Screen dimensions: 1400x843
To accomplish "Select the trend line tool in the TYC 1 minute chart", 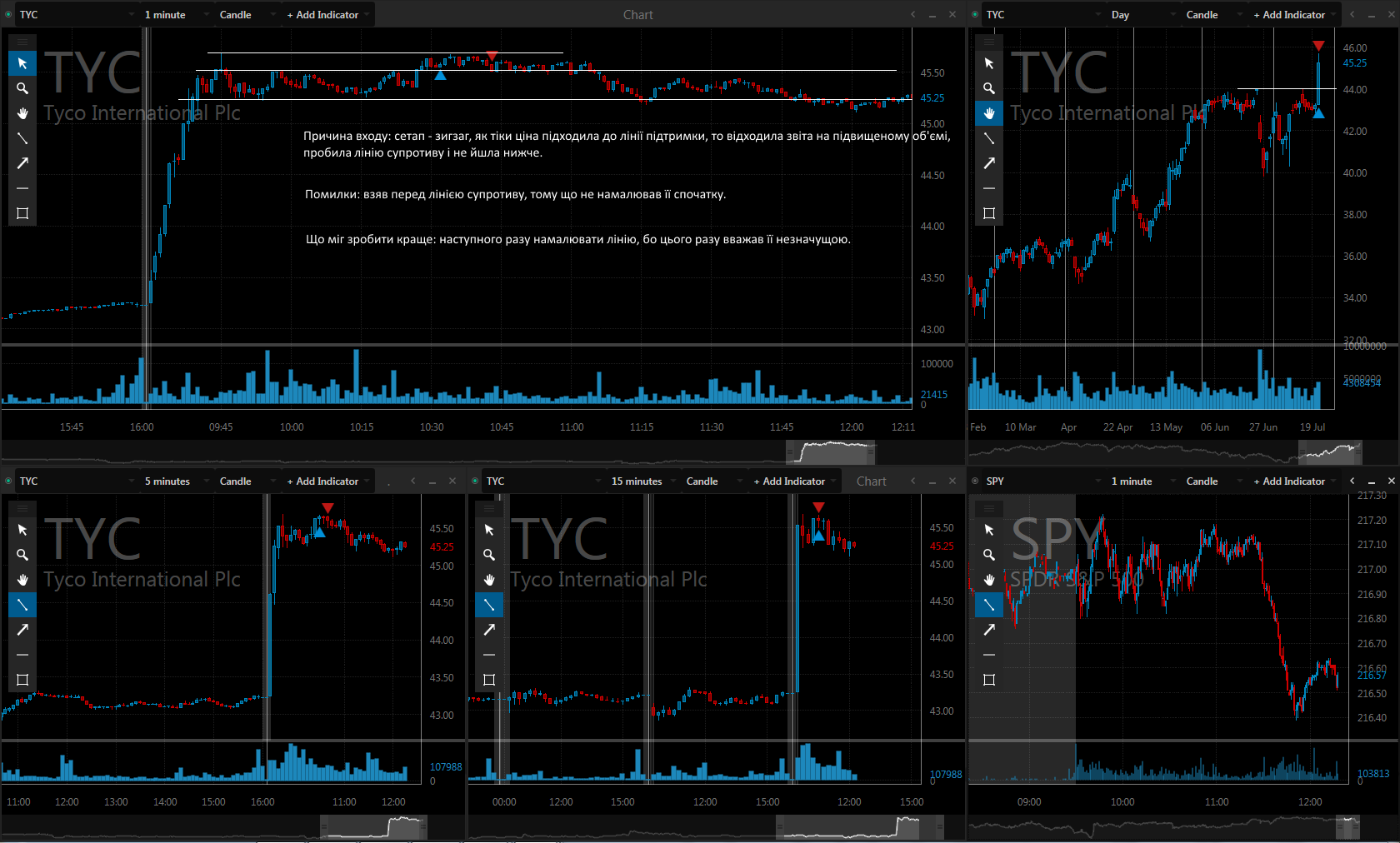I will [22, 138].
